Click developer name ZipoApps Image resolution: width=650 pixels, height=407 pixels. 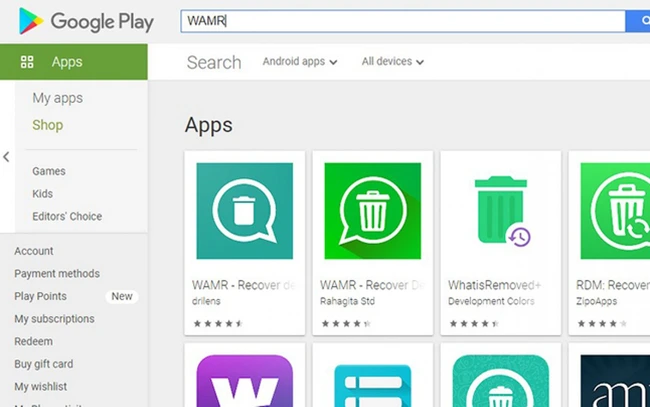click(x=596, y=301)
